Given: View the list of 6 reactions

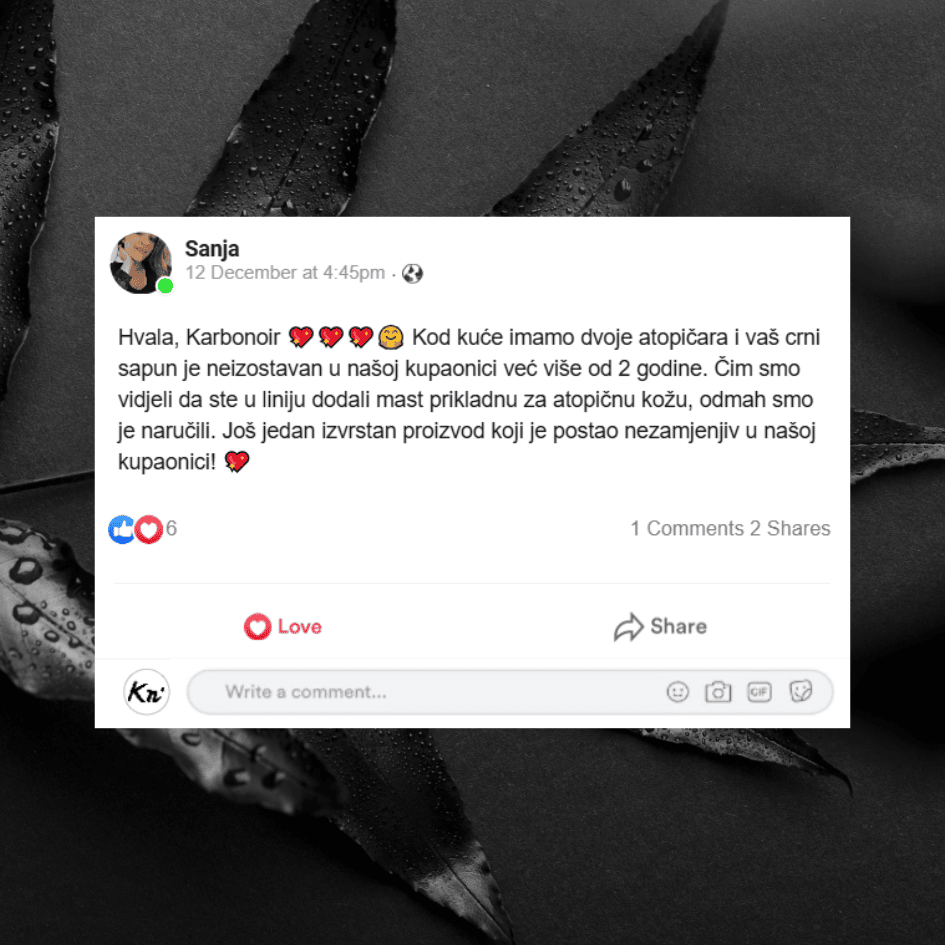Looking at the screenshot, I should point(171,529).
